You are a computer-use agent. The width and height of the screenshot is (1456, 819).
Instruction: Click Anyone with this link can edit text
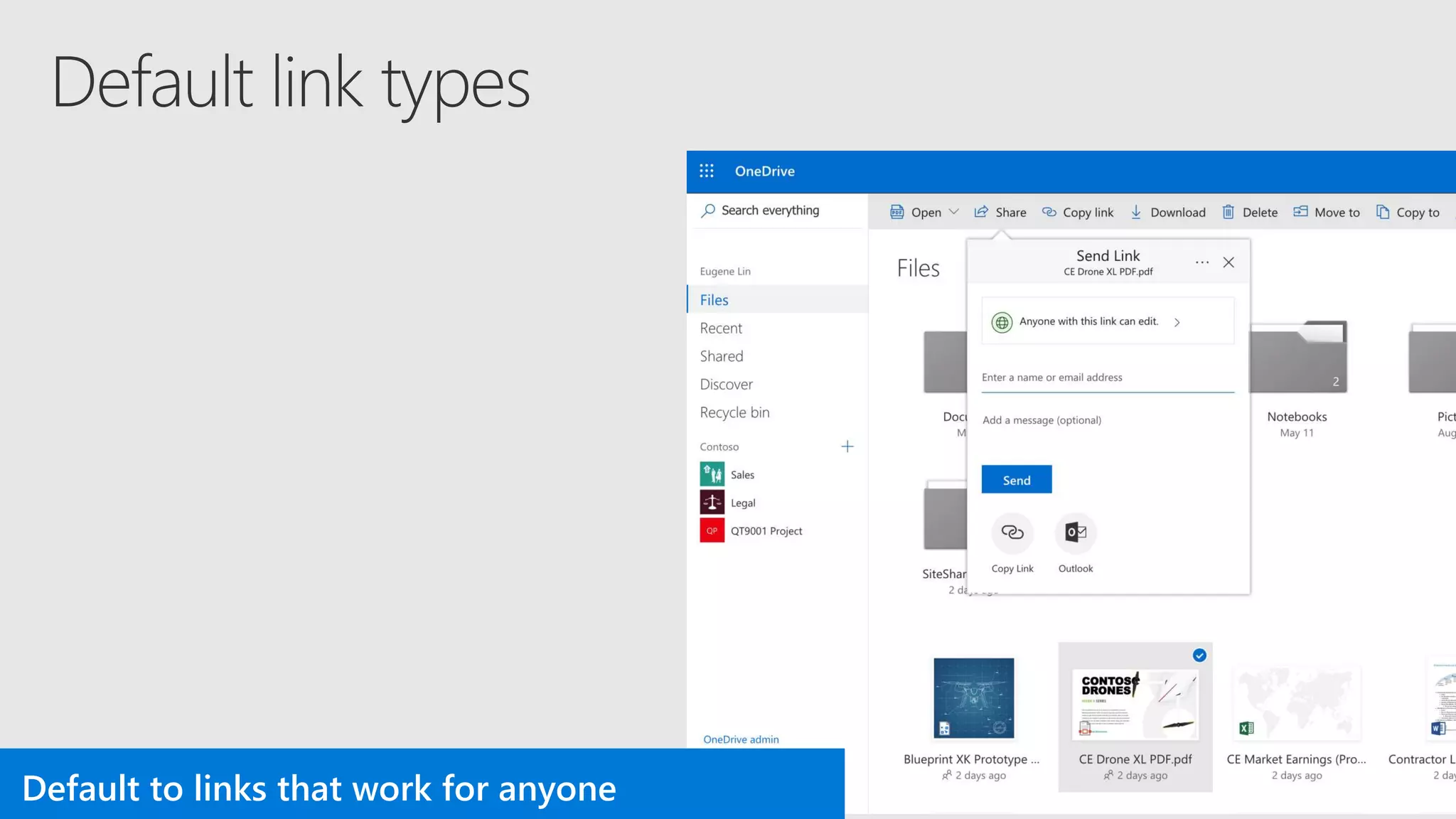tap(1088, 321)
